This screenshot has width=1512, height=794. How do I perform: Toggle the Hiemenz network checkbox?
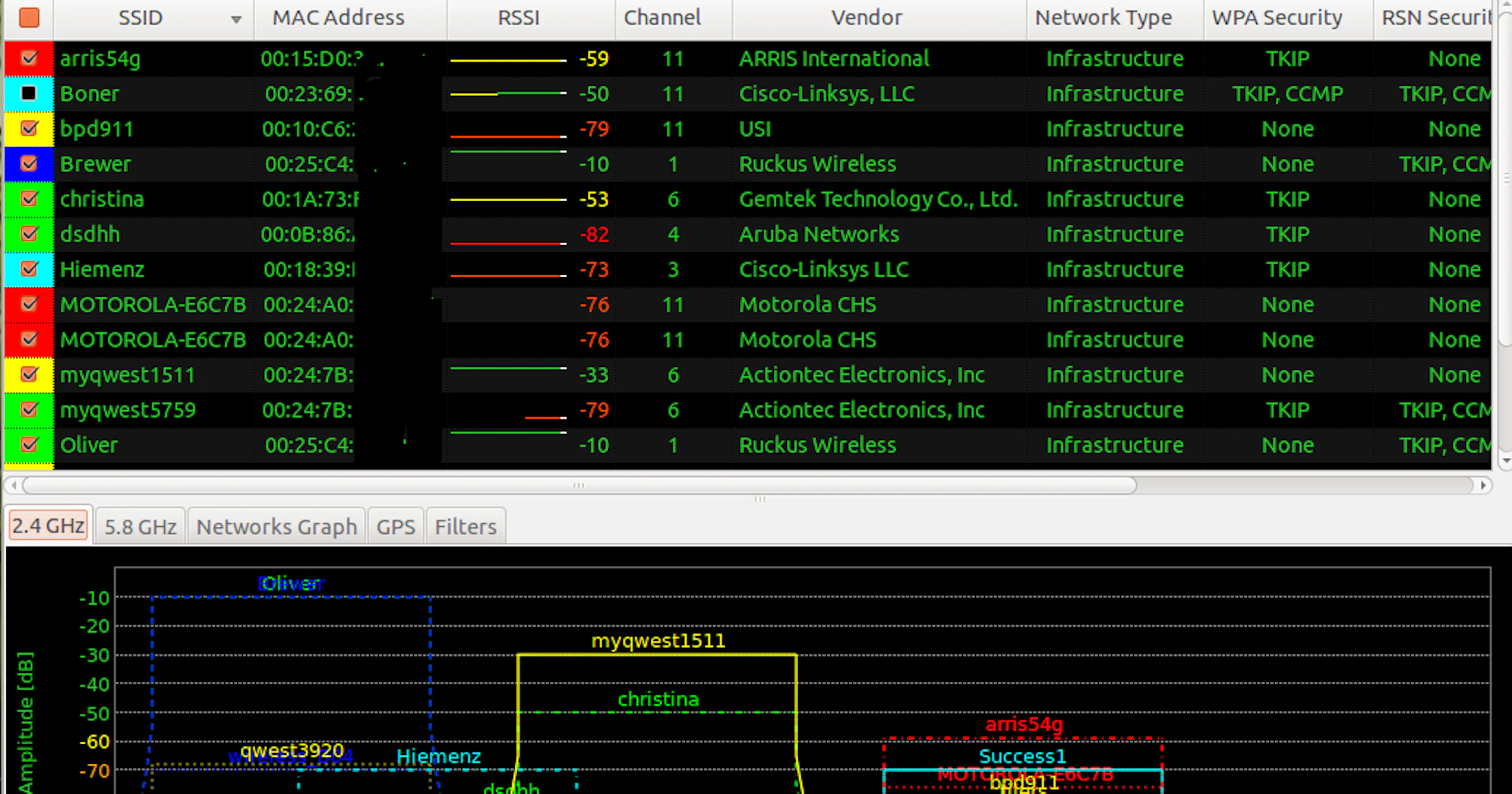click(29, 269)
